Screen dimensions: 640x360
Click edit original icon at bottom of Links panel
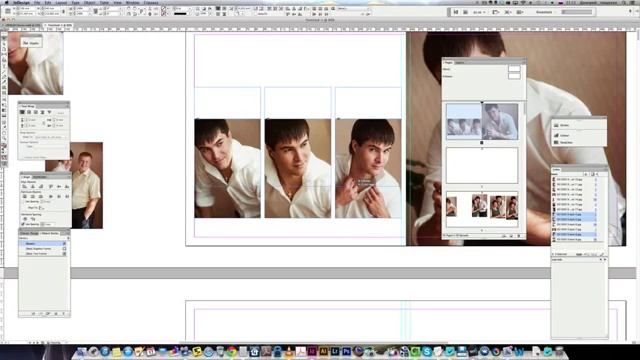tap(602, 254)
